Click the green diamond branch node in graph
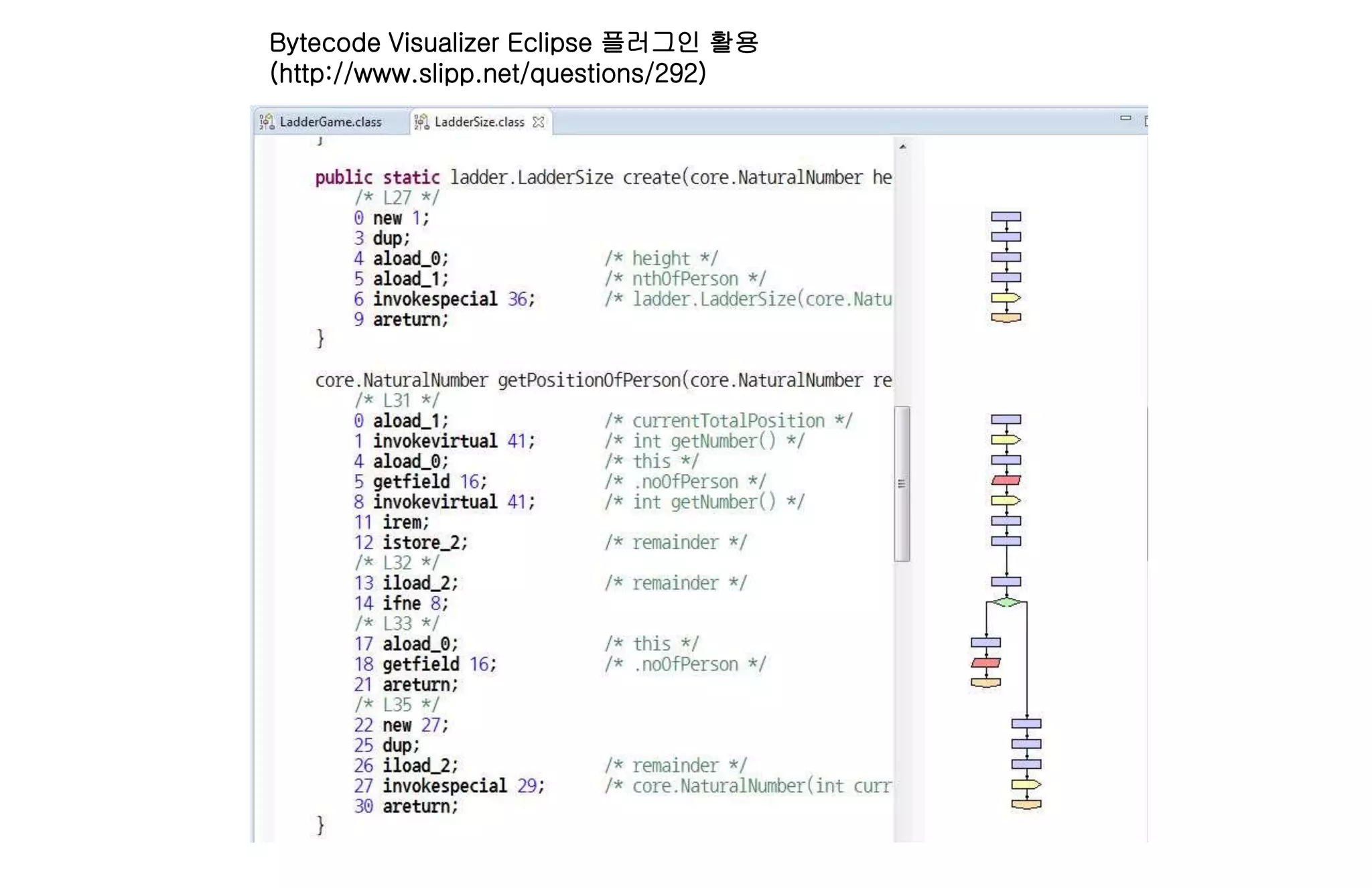 point(1006,602)
